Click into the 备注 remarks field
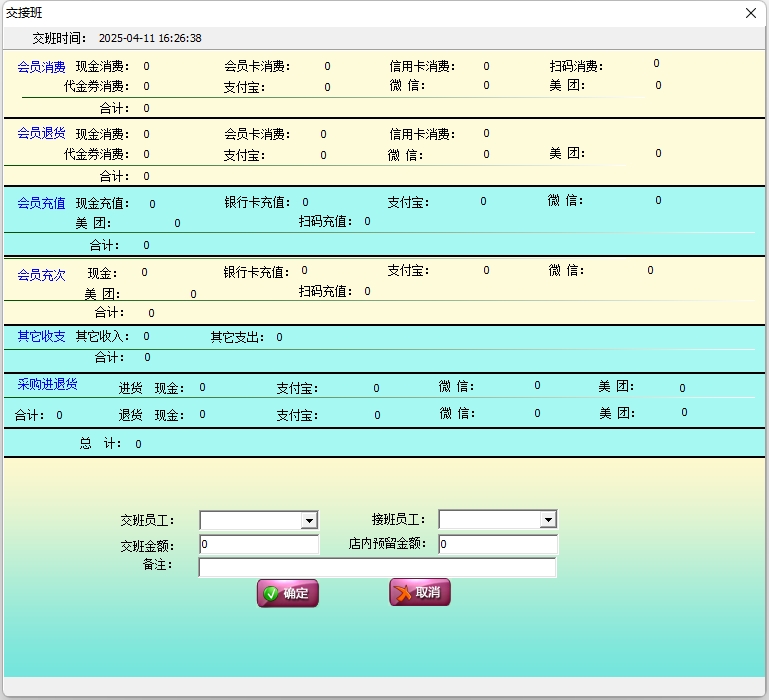Viewport: 769px width, 700px height. (x=377, y=568)
